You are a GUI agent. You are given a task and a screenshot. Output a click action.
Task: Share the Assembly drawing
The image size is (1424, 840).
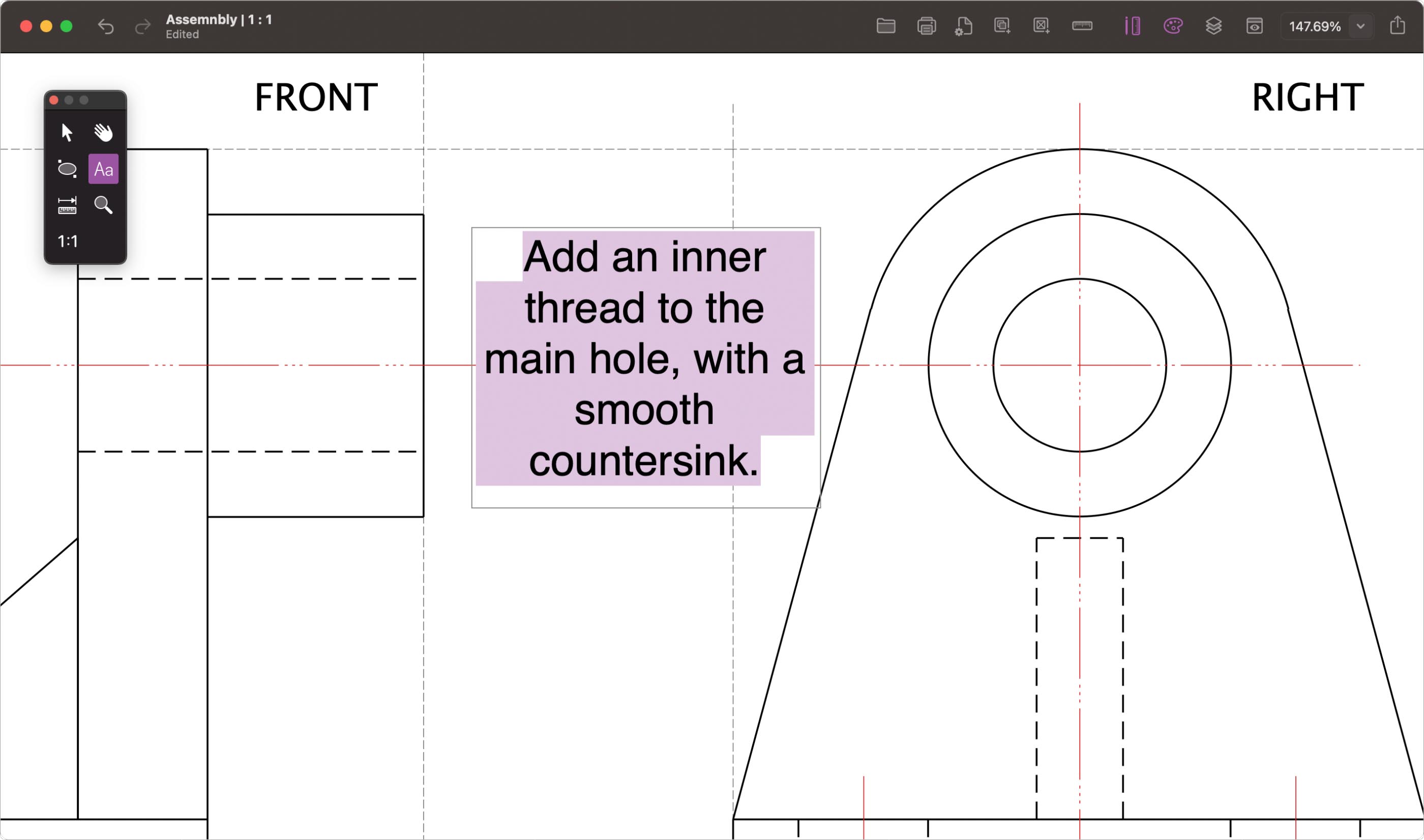1397,26
